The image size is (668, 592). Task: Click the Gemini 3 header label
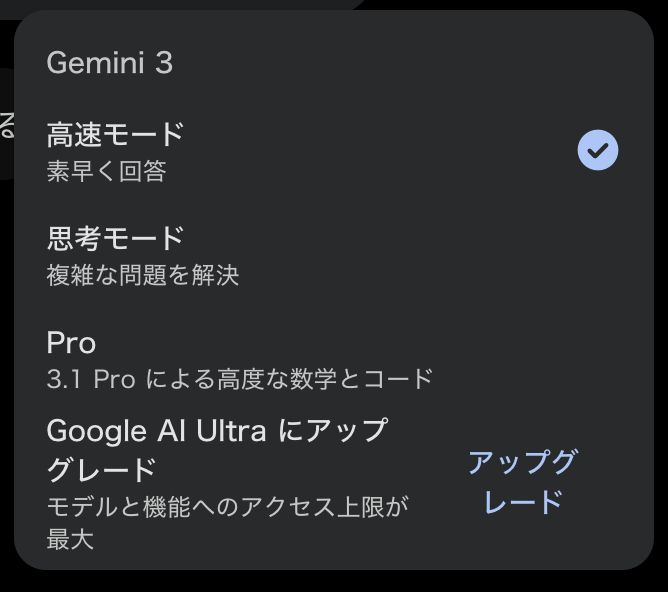[110, 63]
